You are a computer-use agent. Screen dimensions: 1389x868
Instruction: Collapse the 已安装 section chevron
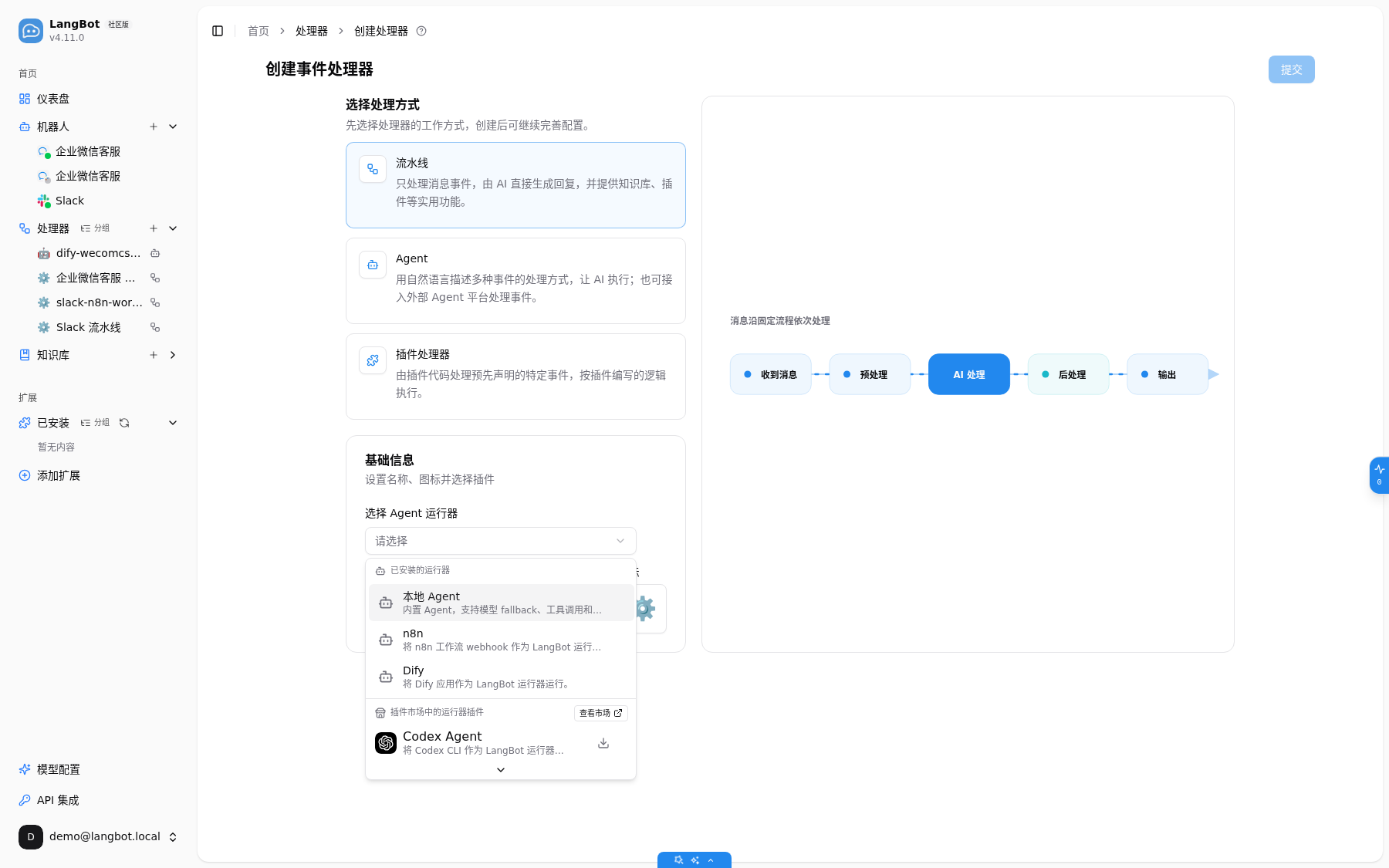coord(173,423)
